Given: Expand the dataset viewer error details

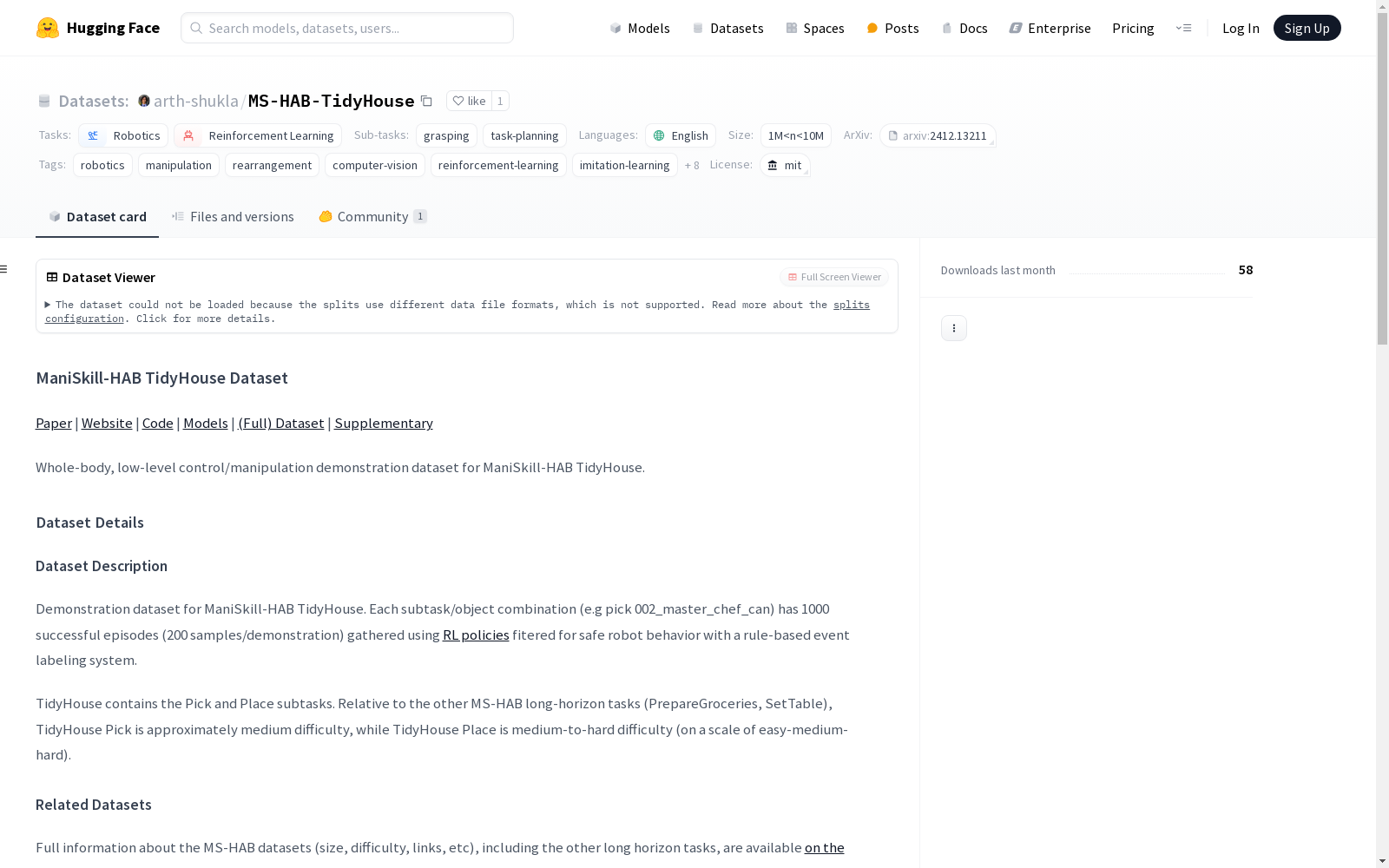Looking at the screenshot, I should 48,305.
